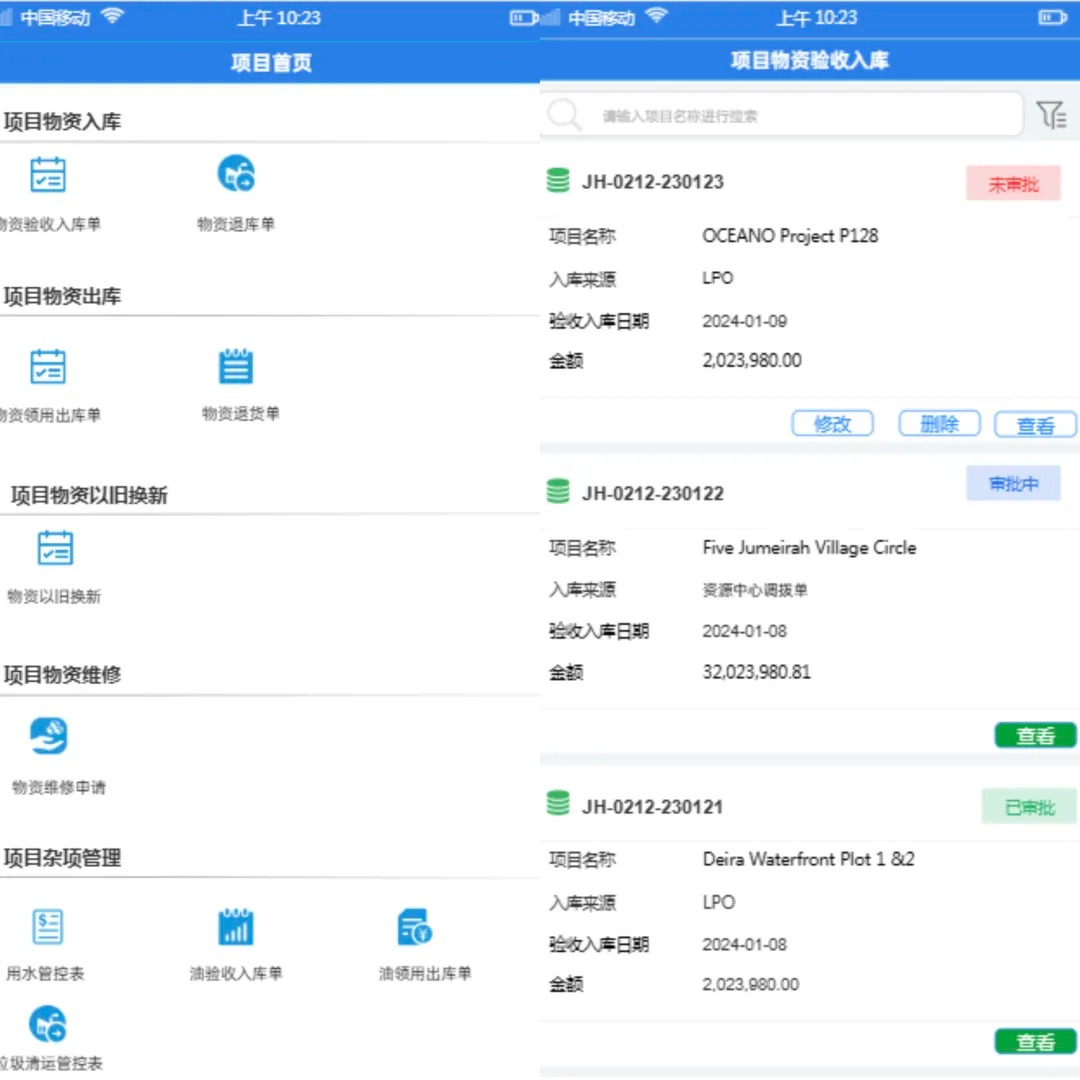Open 物资退库单 (material return to warehouse)
Viewport: 1080px width, 1080px height.
(236, 175)
